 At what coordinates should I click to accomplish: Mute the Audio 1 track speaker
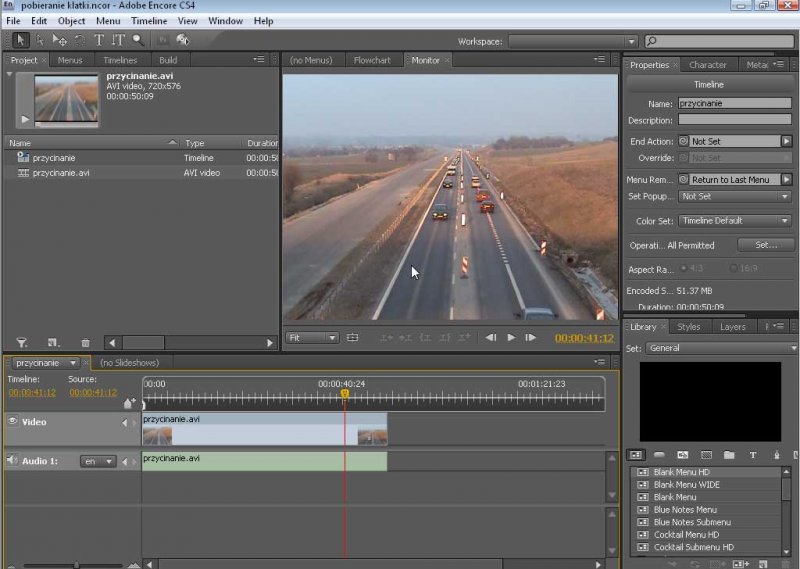13,461
